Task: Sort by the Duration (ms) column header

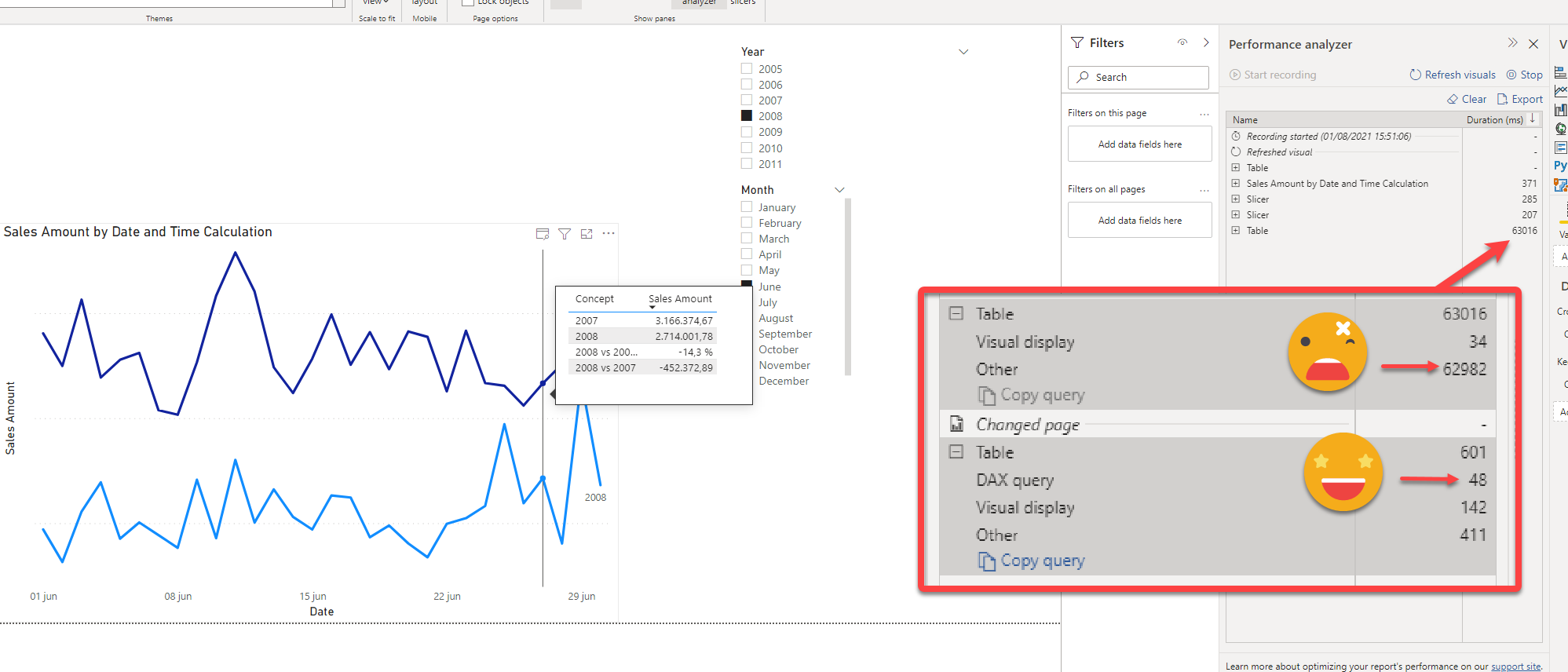Action: click(1494, 120)
